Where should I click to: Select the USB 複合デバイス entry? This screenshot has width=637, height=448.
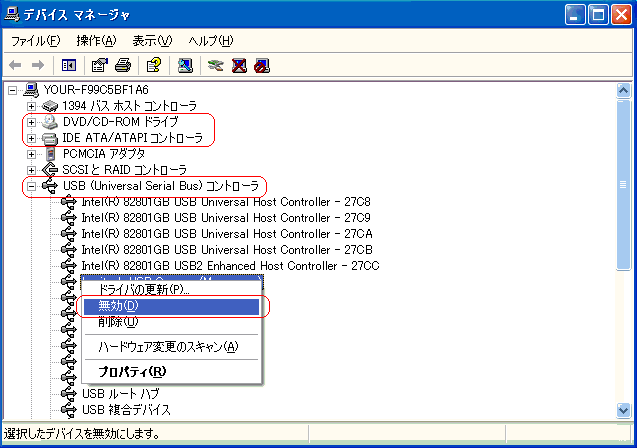pyautogui.click(x=126, y=409)
